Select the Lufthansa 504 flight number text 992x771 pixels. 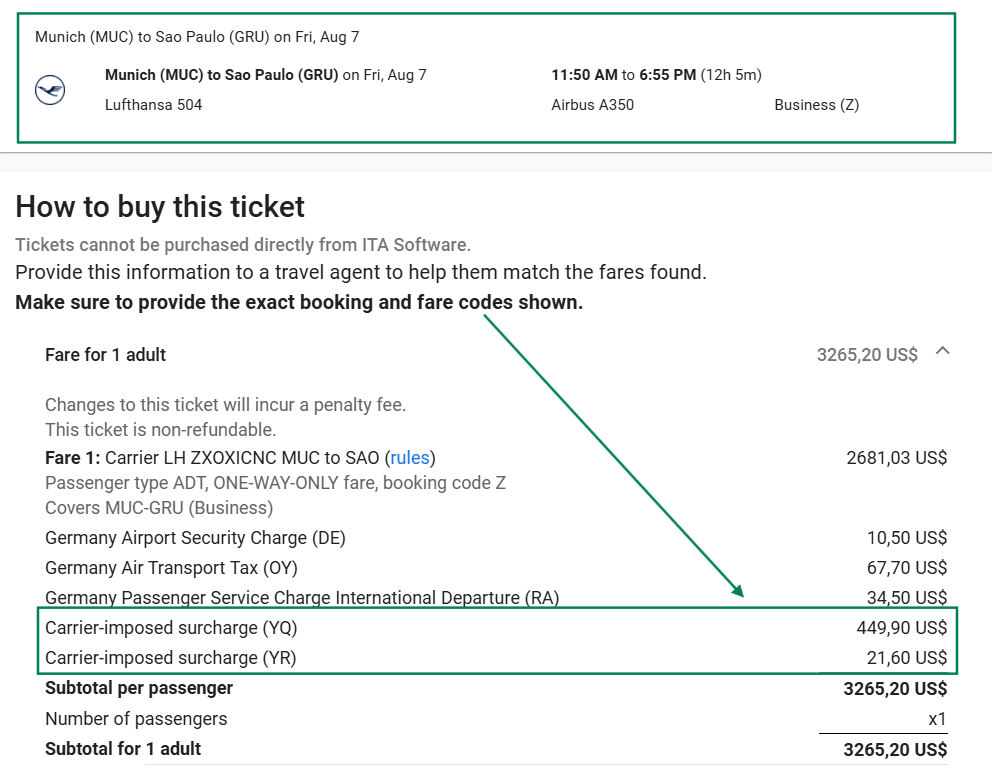coord(154,105)
